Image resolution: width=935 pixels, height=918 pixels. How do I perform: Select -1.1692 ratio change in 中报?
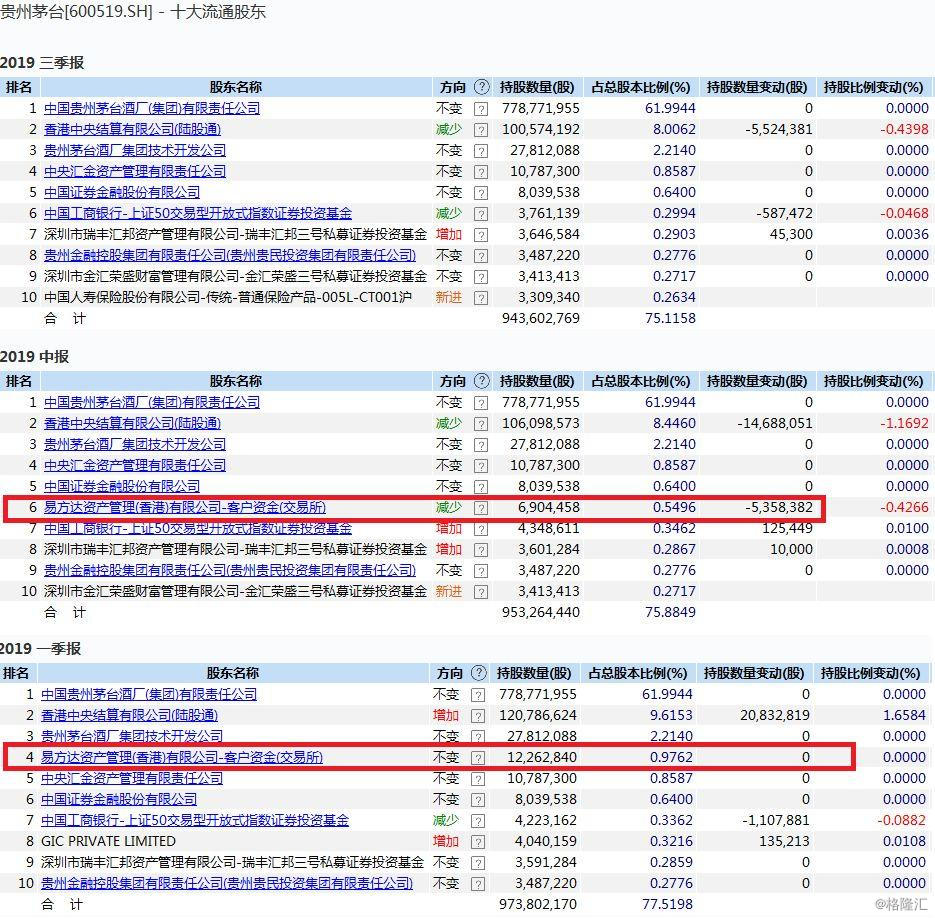905,424
